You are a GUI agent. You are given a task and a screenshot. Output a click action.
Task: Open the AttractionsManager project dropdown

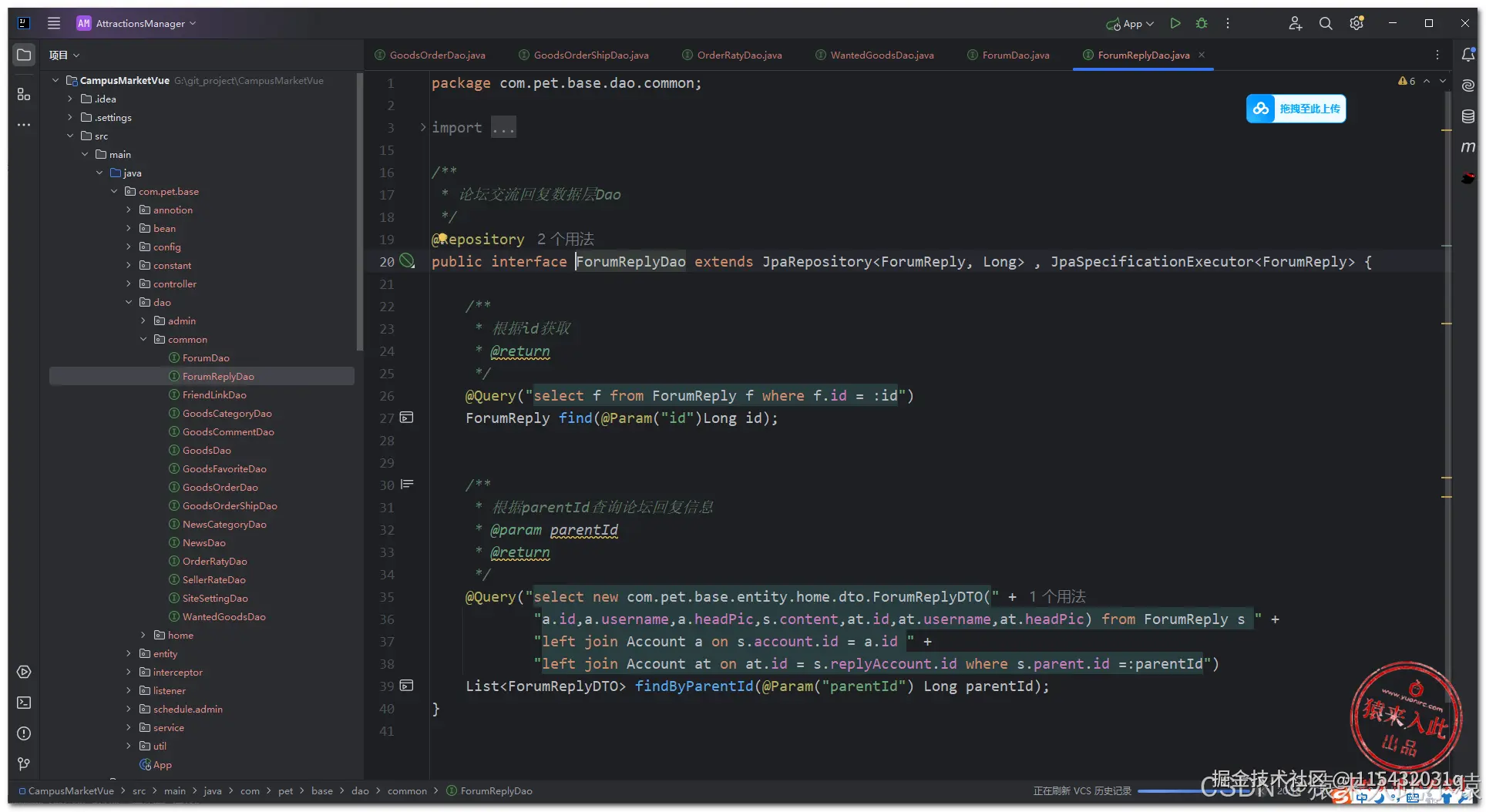point(136,23)
